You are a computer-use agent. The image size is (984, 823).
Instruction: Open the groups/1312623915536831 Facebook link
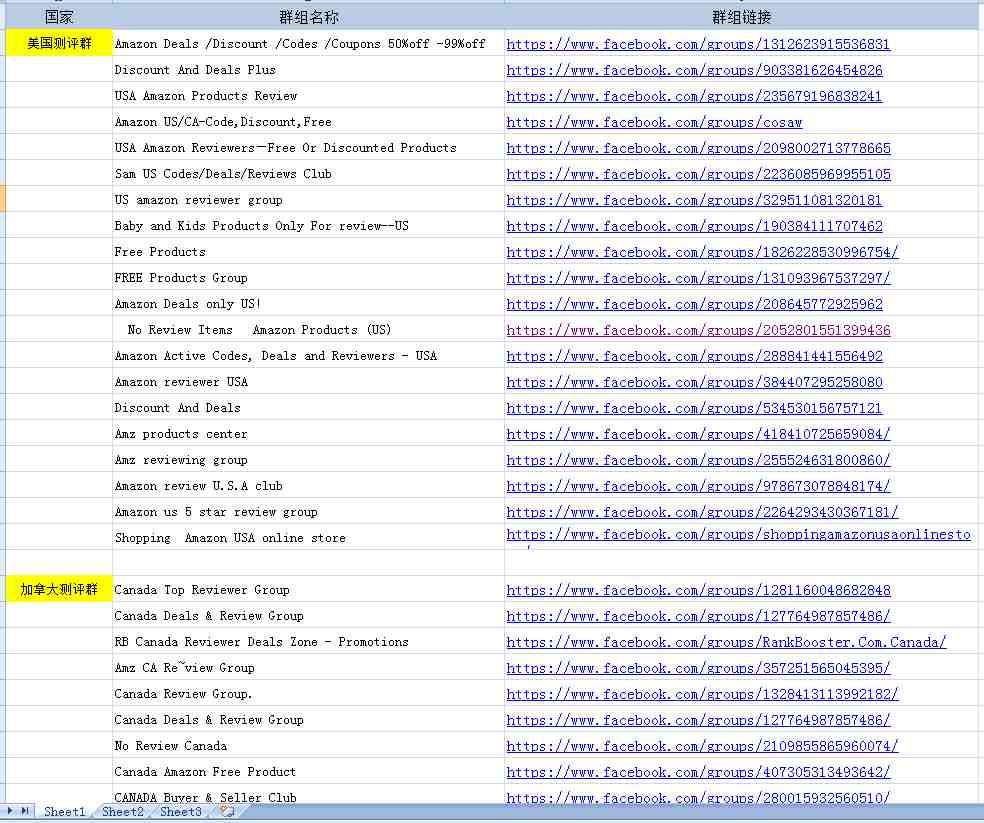tap(698, 44)
